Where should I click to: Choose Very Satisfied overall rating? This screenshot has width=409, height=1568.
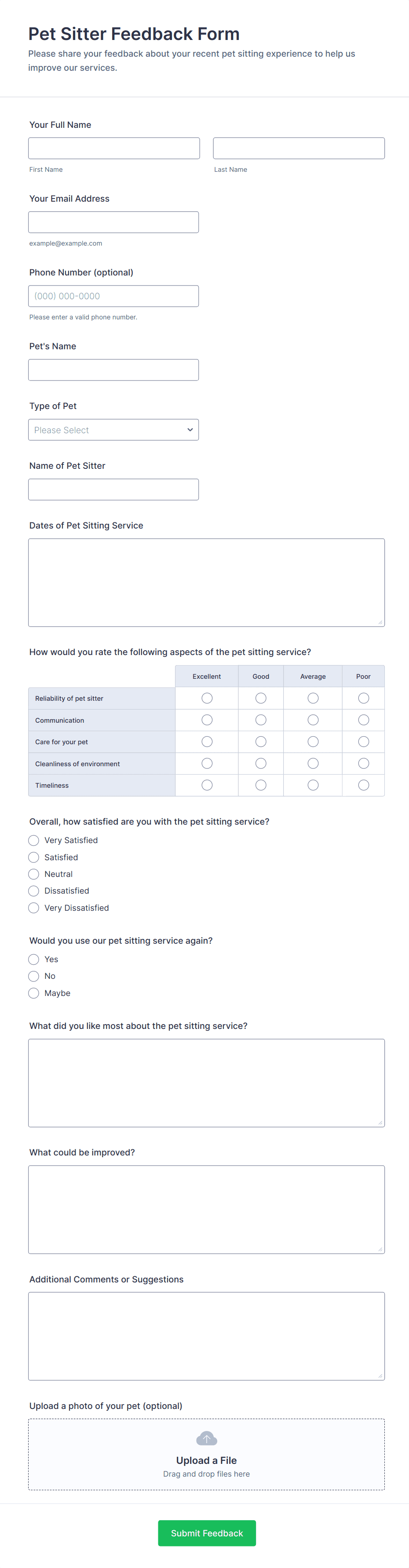34,840
